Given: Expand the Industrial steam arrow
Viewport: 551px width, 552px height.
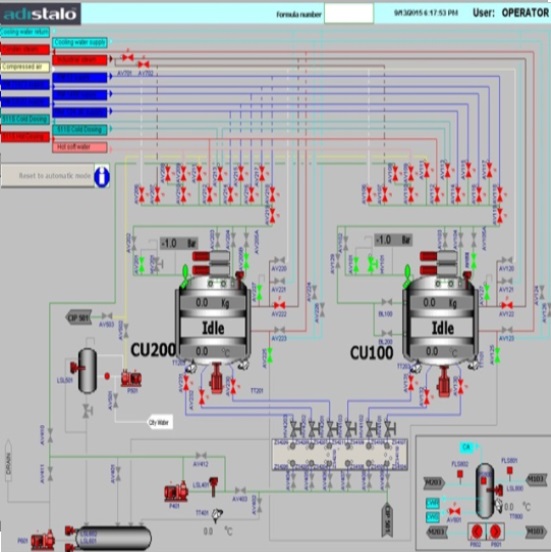Looking at the screenshot, I should [x=111, y=59].
